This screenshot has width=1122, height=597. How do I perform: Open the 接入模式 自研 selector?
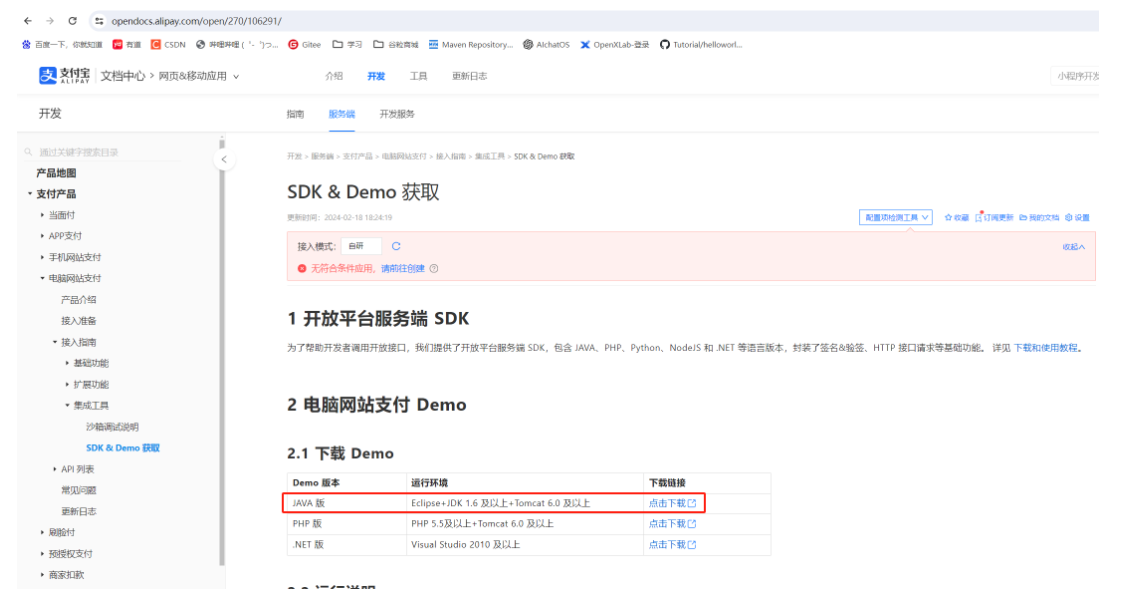point(361,246)
